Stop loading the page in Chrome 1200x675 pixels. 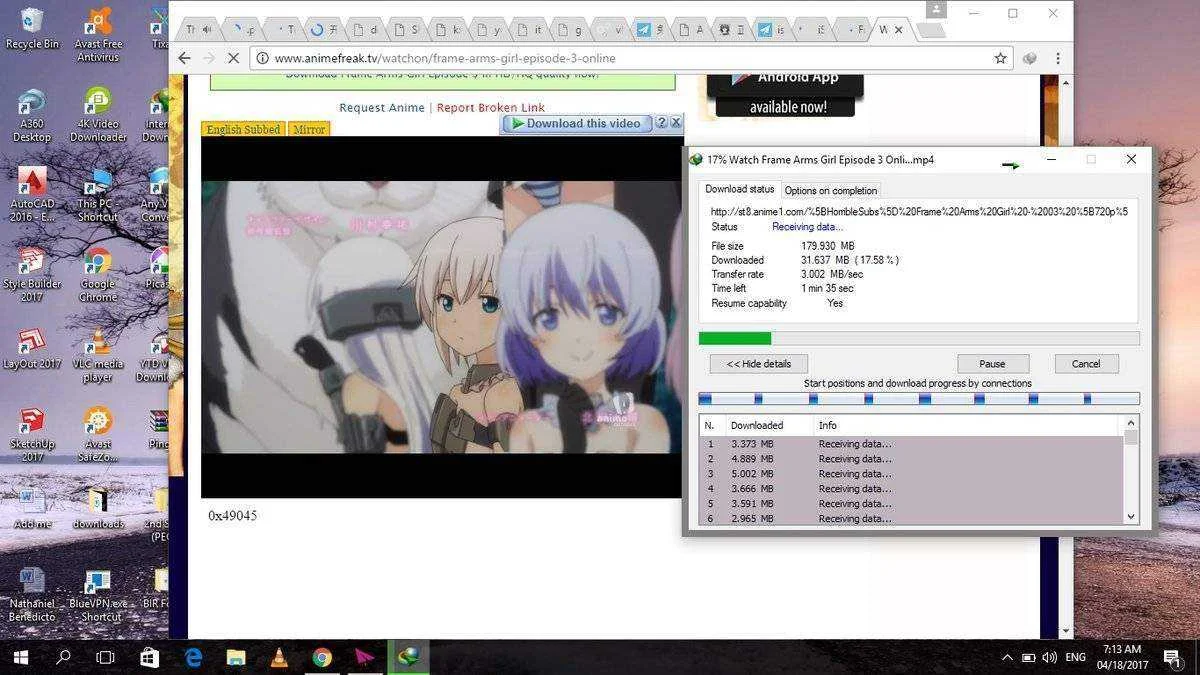tap(233, 58)
